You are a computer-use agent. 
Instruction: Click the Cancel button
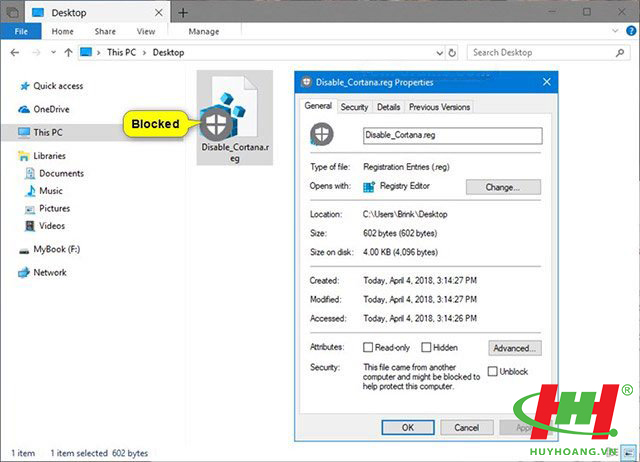[467, 427]
